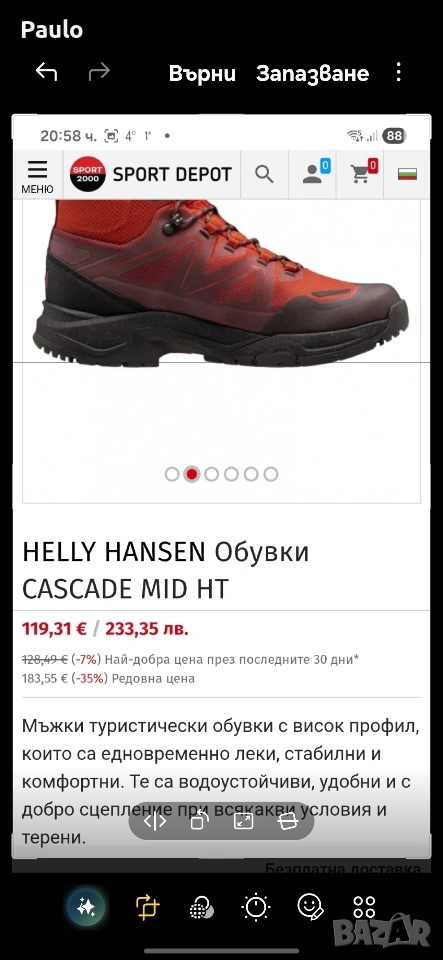Image resolution: width=443 pixels, height=960 pixels.
Task: Open the AI sparkle enhance tool
Action: tap(86, 906)
